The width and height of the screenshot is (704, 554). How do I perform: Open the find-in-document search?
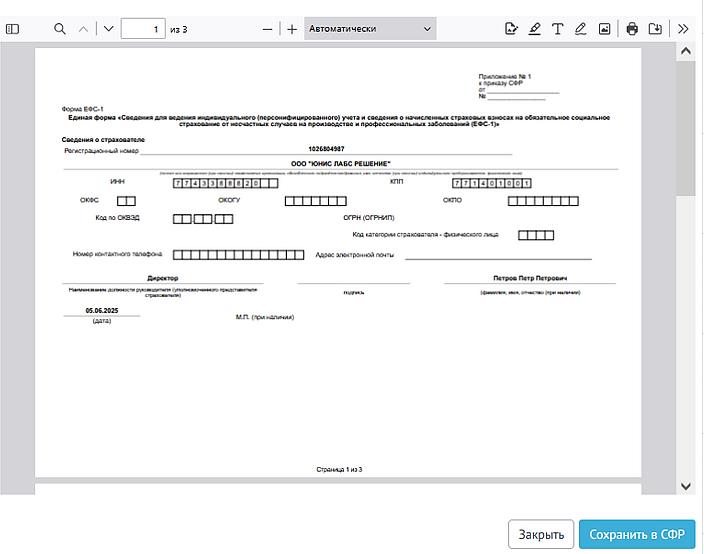click(x=60, y=29)
